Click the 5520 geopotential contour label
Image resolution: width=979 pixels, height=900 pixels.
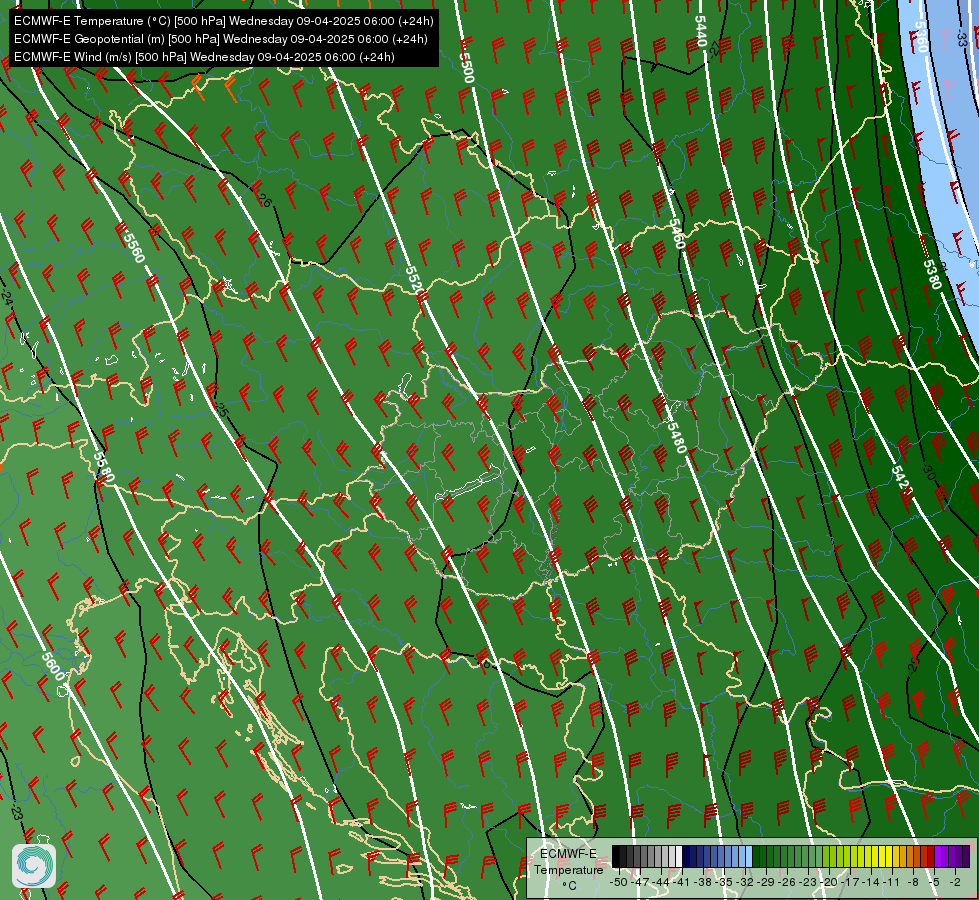pyautogui.click(x=413, y=279)
